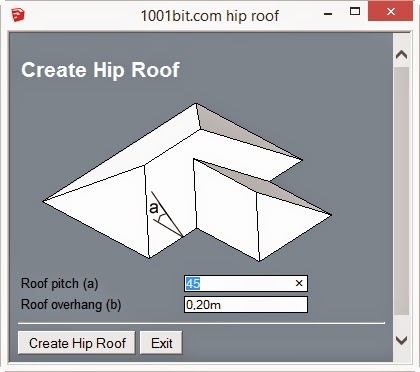The height and width of the screenshot is (372, 420).
Task: Click the 'Roof pitch (a)' label
Action: [x=59, y=284]
